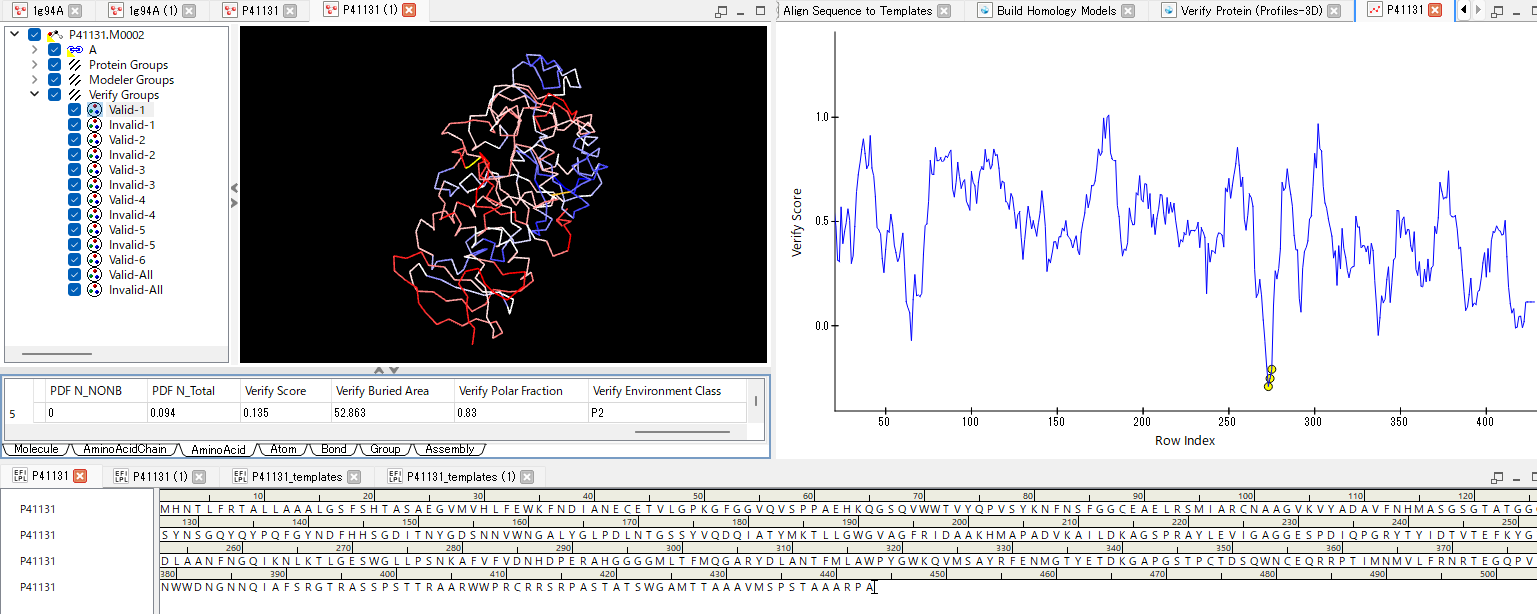
Task: Click the Protein Groups hatched icon
Action: pyautogui.click(x=75, y=65)
